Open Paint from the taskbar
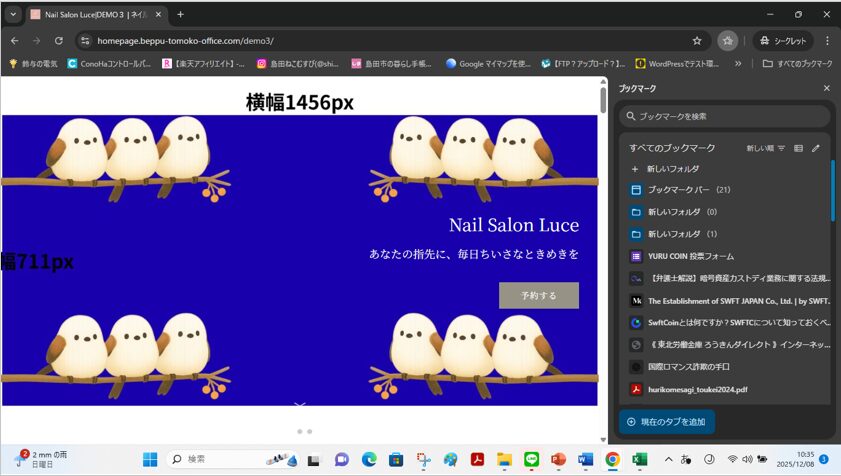 coord(451,459)
